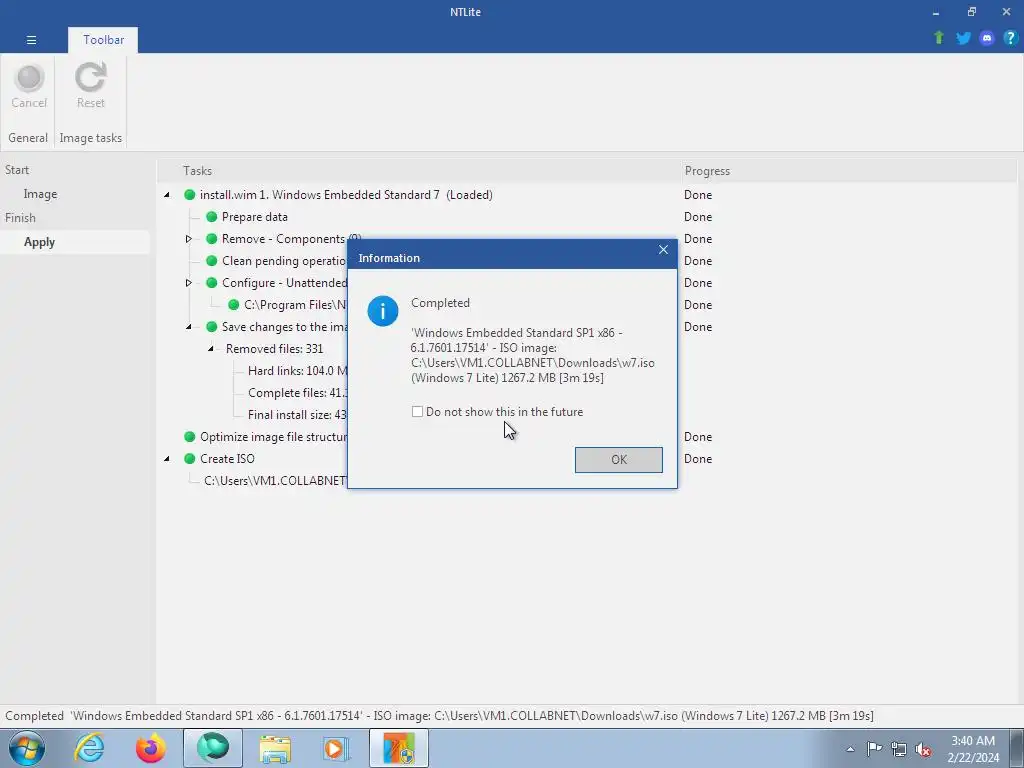
Task: Click the green status dot next to install.wim
Action: [190, 195]
